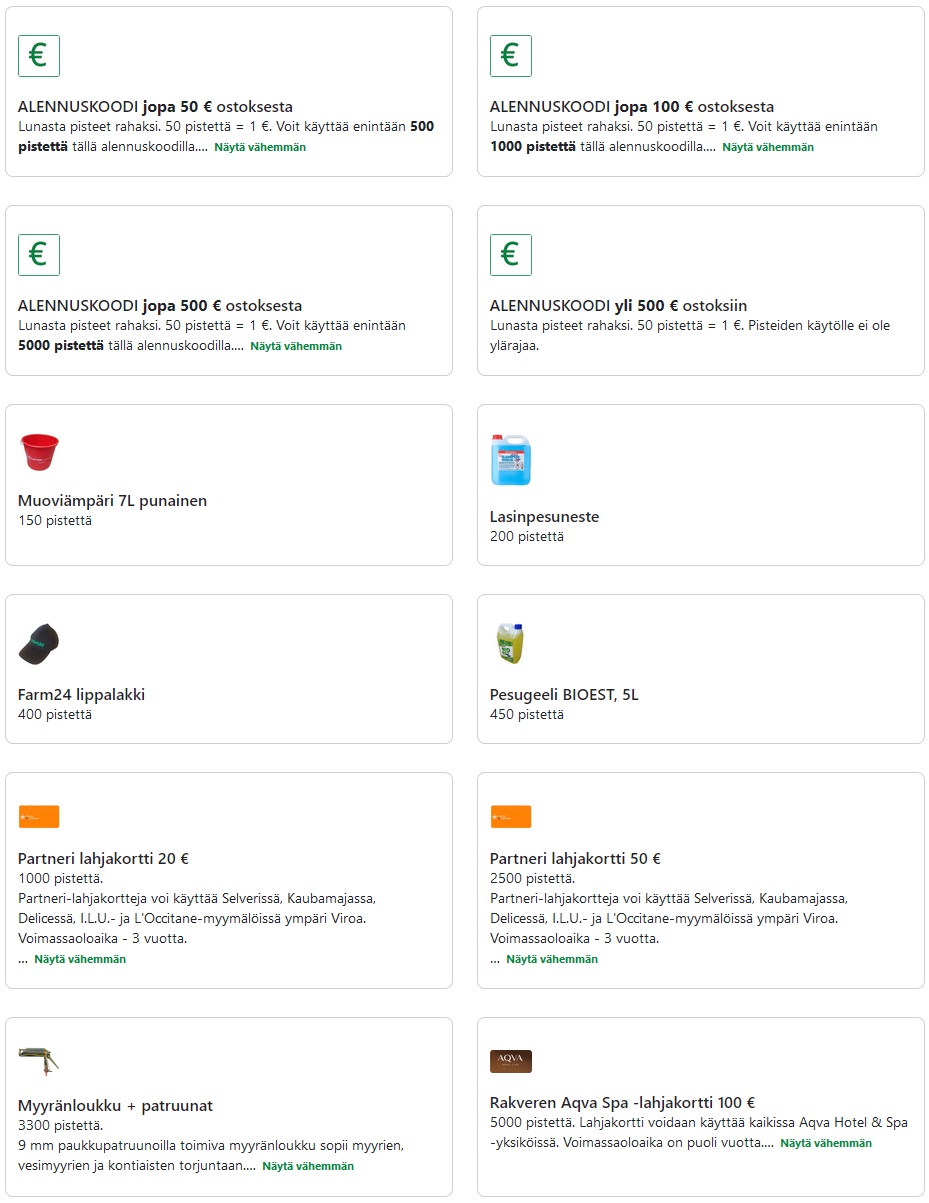Click euro icon on jopa 500 € discount card
The image size is (929, 1203).
pos(39,255)
